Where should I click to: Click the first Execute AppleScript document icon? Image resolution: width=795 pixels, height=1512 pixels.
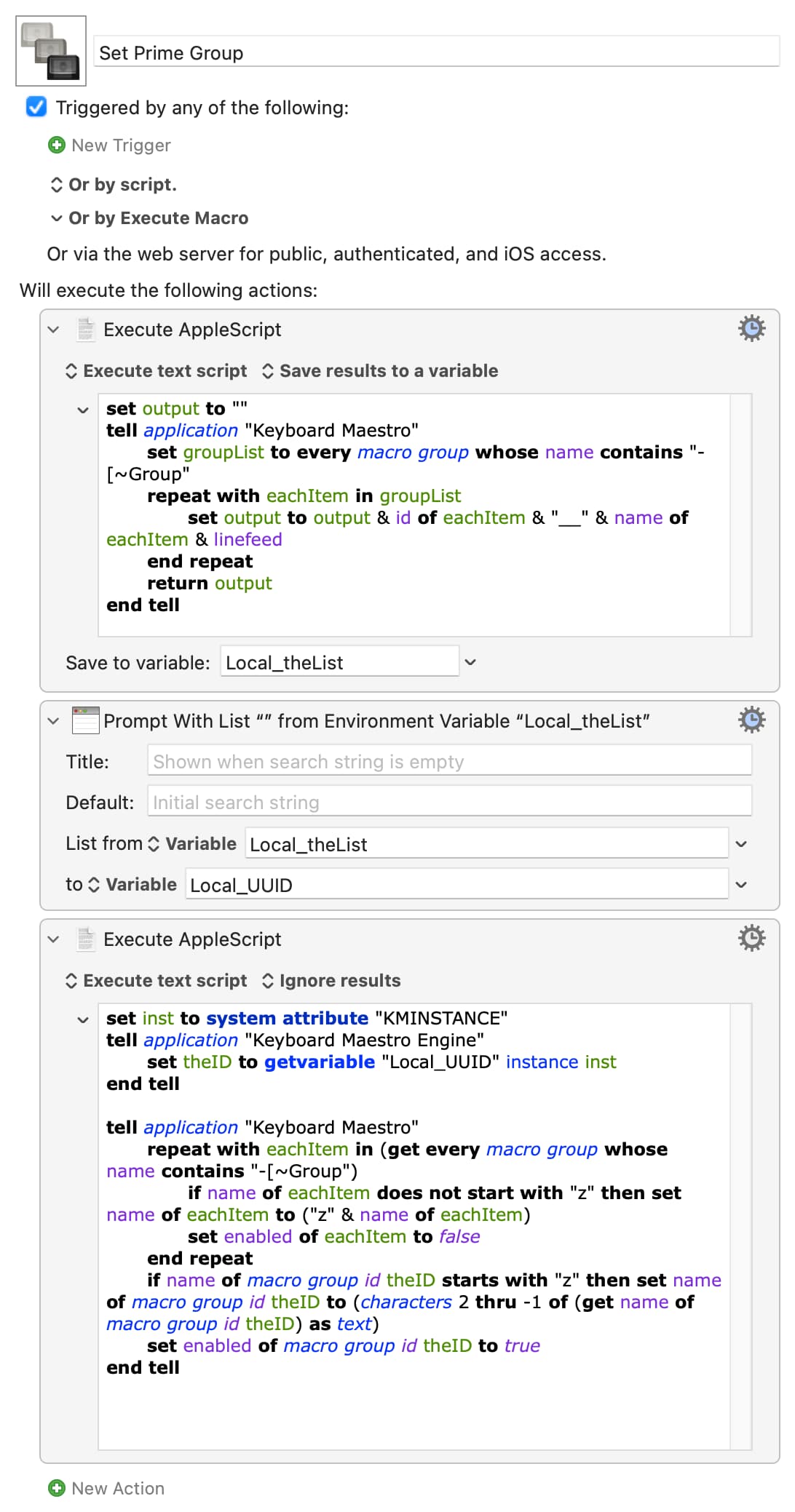pos(86,329)
